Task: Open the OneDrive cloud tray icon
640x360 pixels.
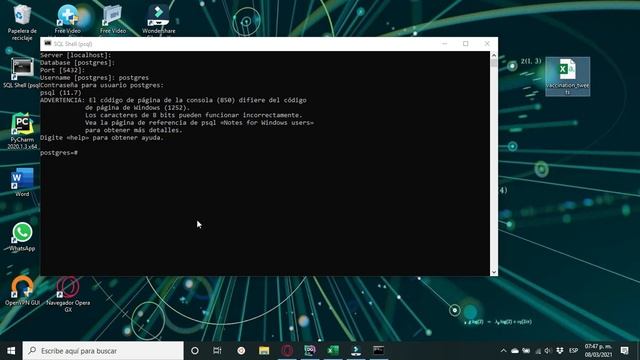Action: coord(515,351)
